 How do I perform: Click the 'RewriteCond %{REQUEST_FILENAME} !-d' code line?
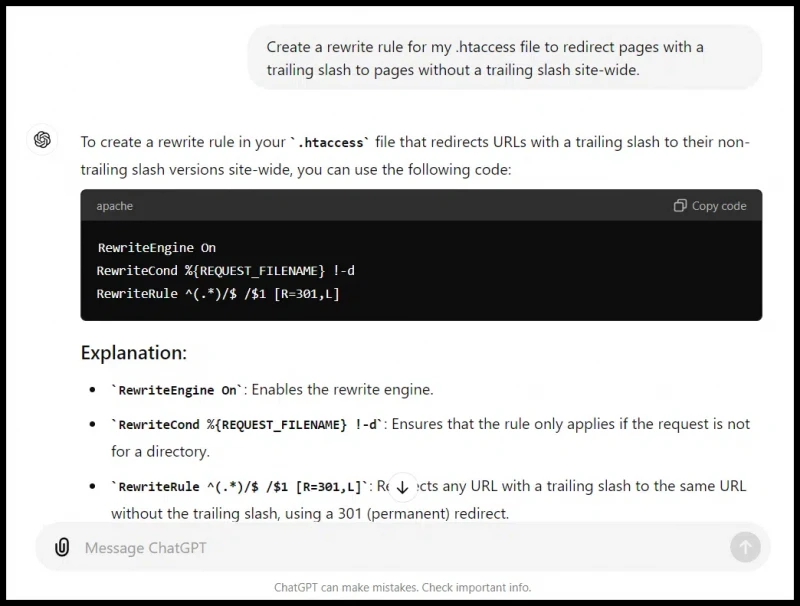(x=226, y=271)
